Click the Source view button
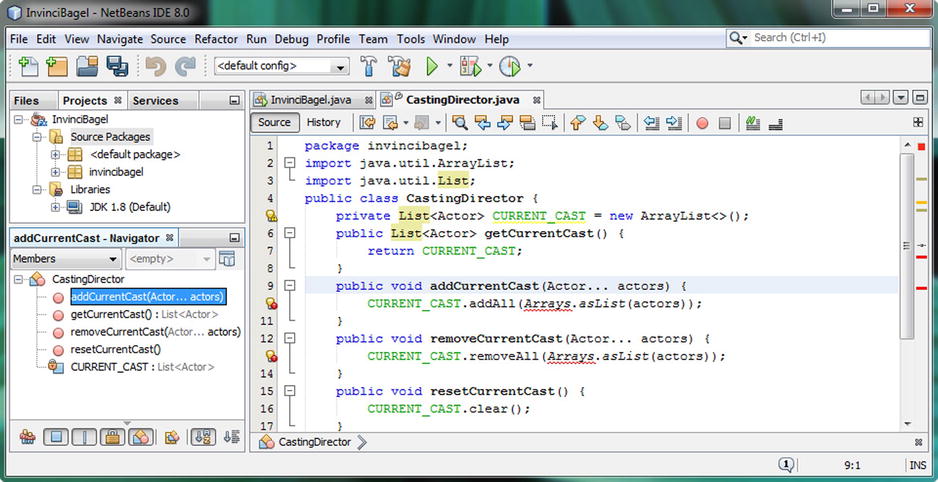Image resolution: width=938 pixels, height=482 pixels. click(275, 123)
